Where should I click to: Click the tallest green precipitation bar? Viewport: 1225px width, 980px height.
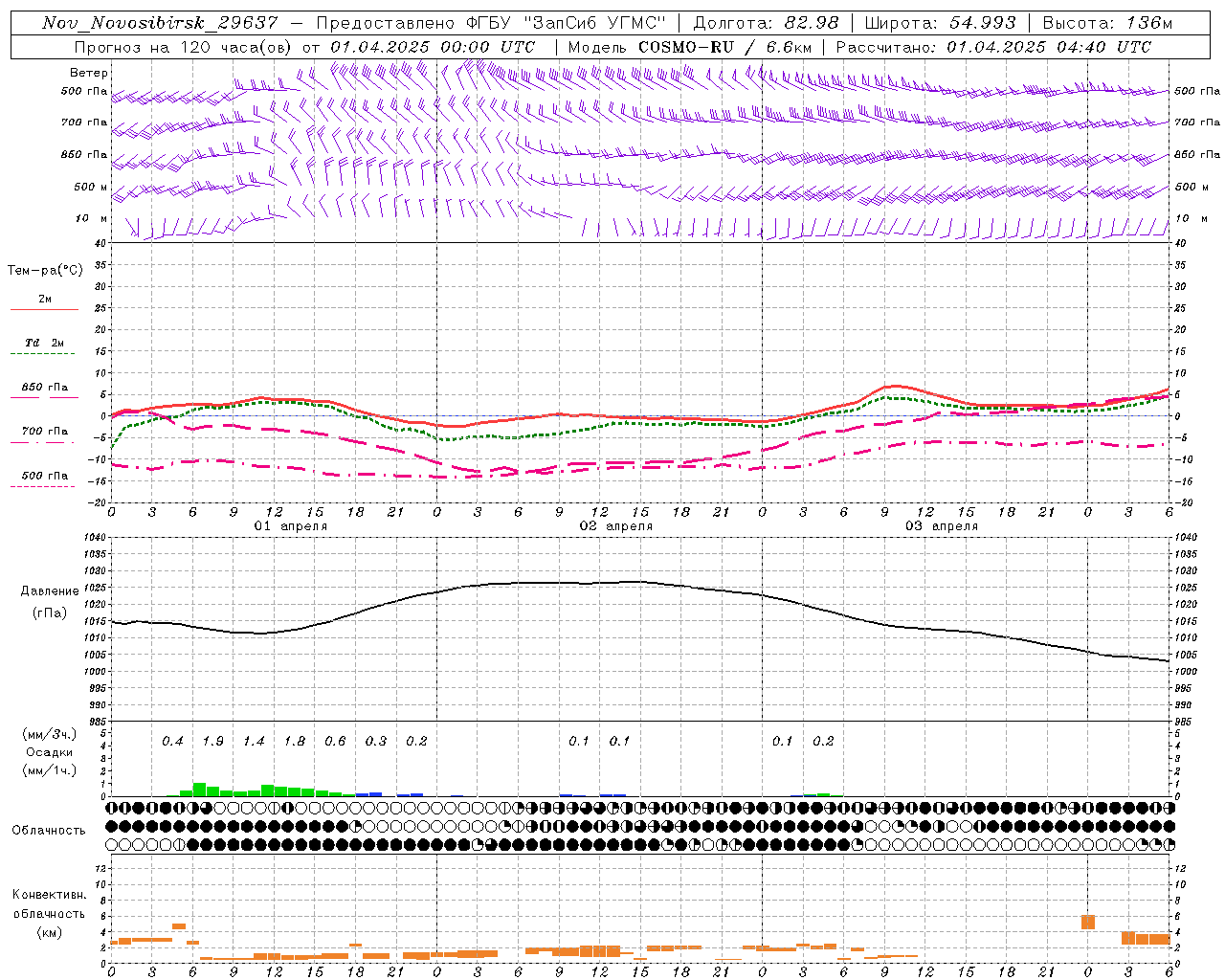(199, 790)
